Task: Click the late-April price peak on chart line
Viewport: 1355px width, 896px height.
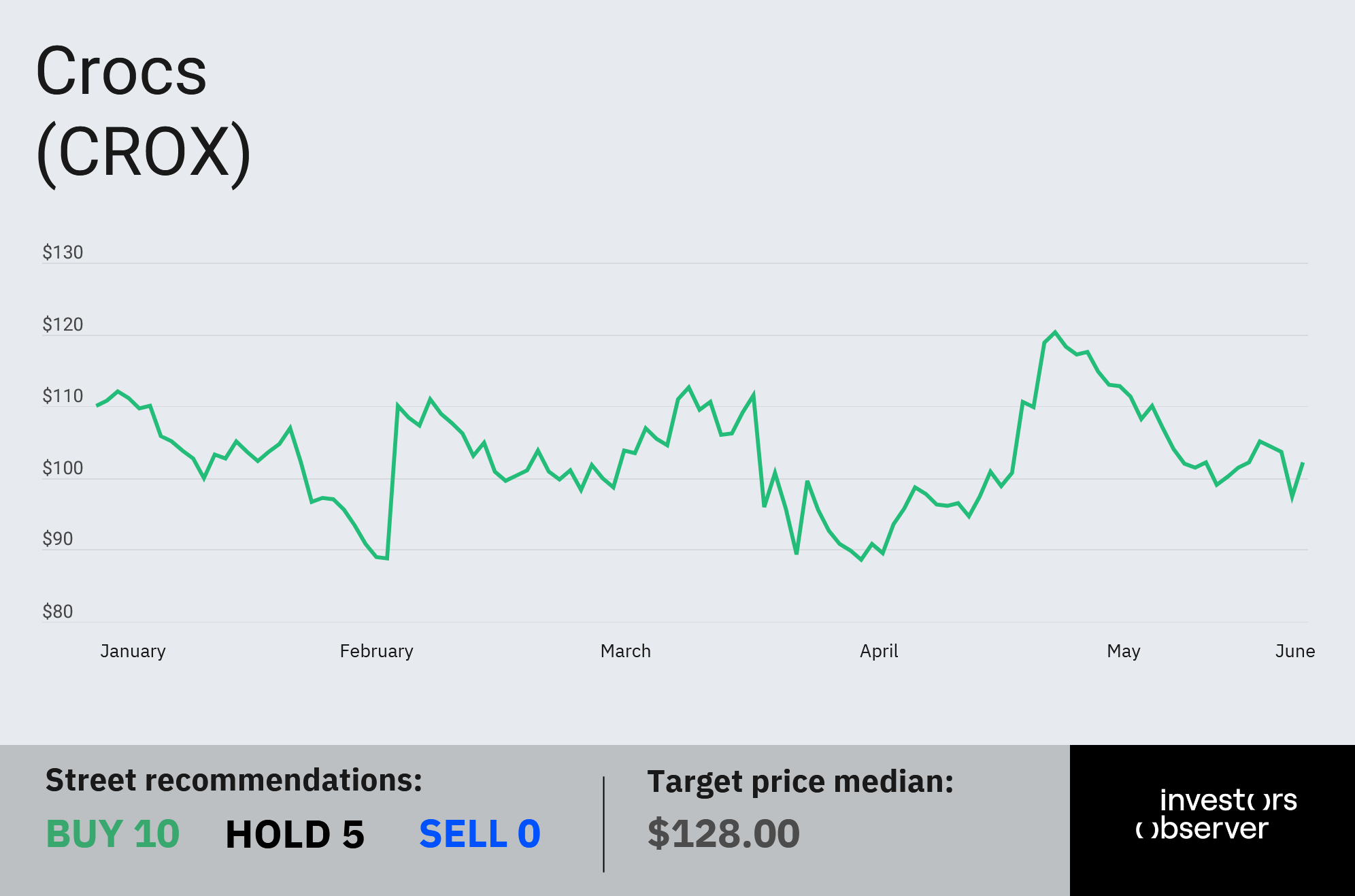Action: (x=1055, y=333)
